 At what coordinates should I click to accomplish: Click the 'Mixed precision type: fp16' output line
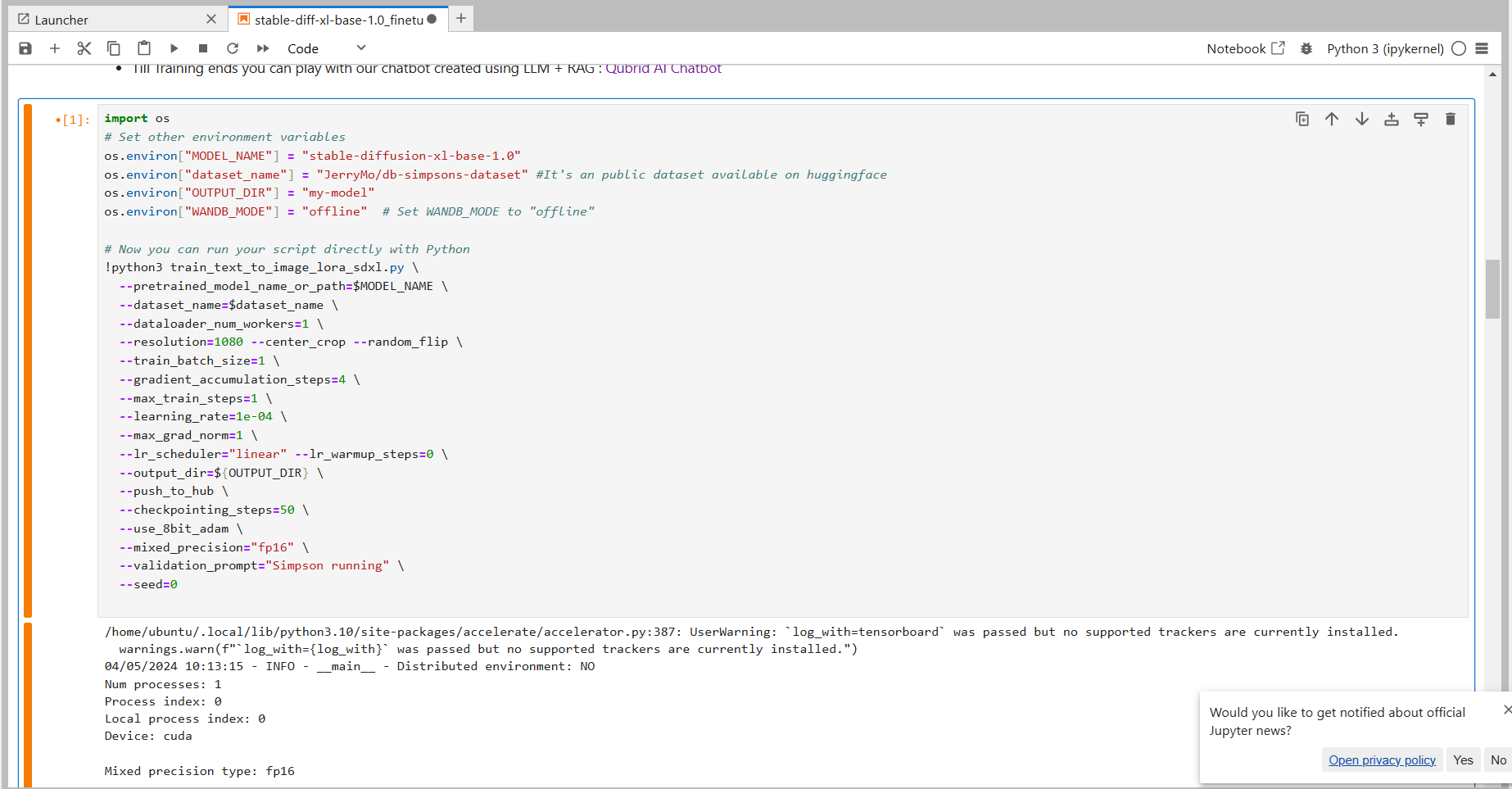point(199,771)
